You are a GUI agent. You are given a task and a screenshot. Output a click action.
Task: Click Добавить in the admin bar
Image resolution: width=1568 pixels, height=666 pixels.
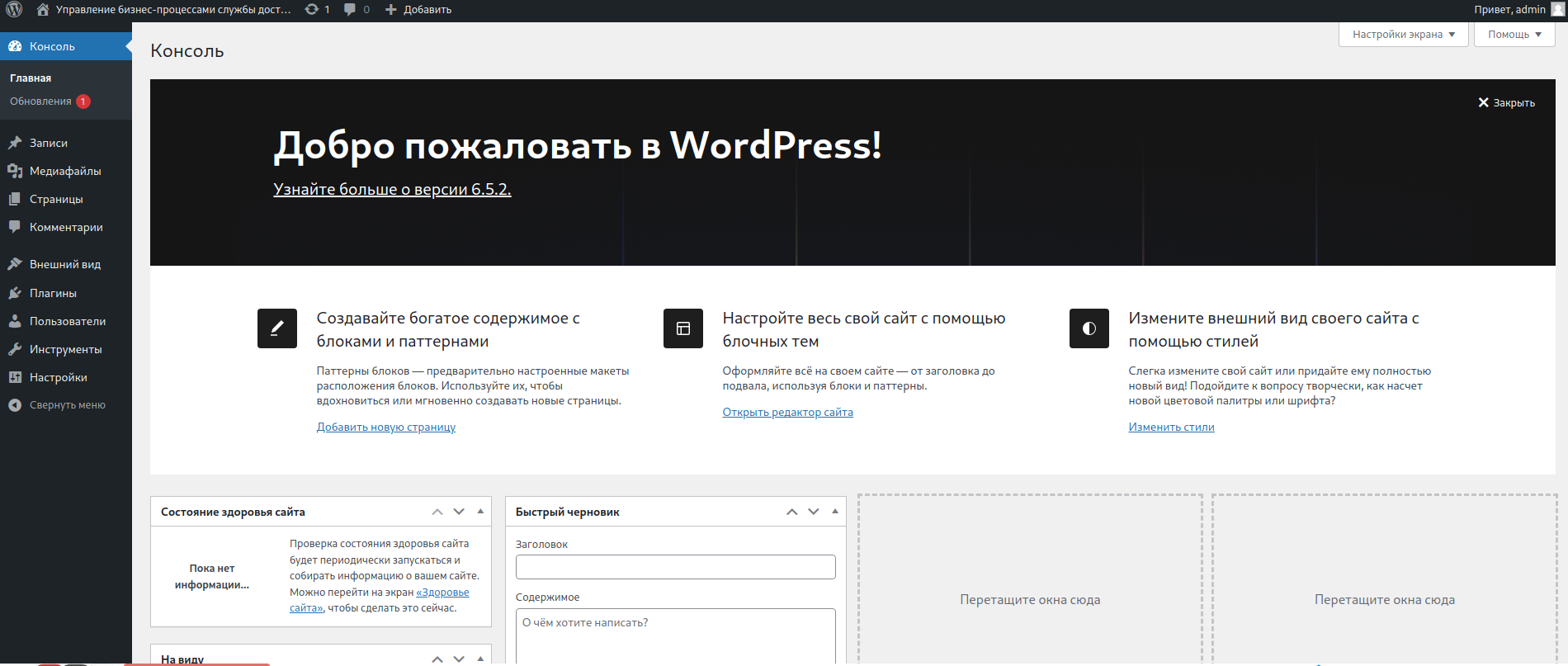coord(427,10)
